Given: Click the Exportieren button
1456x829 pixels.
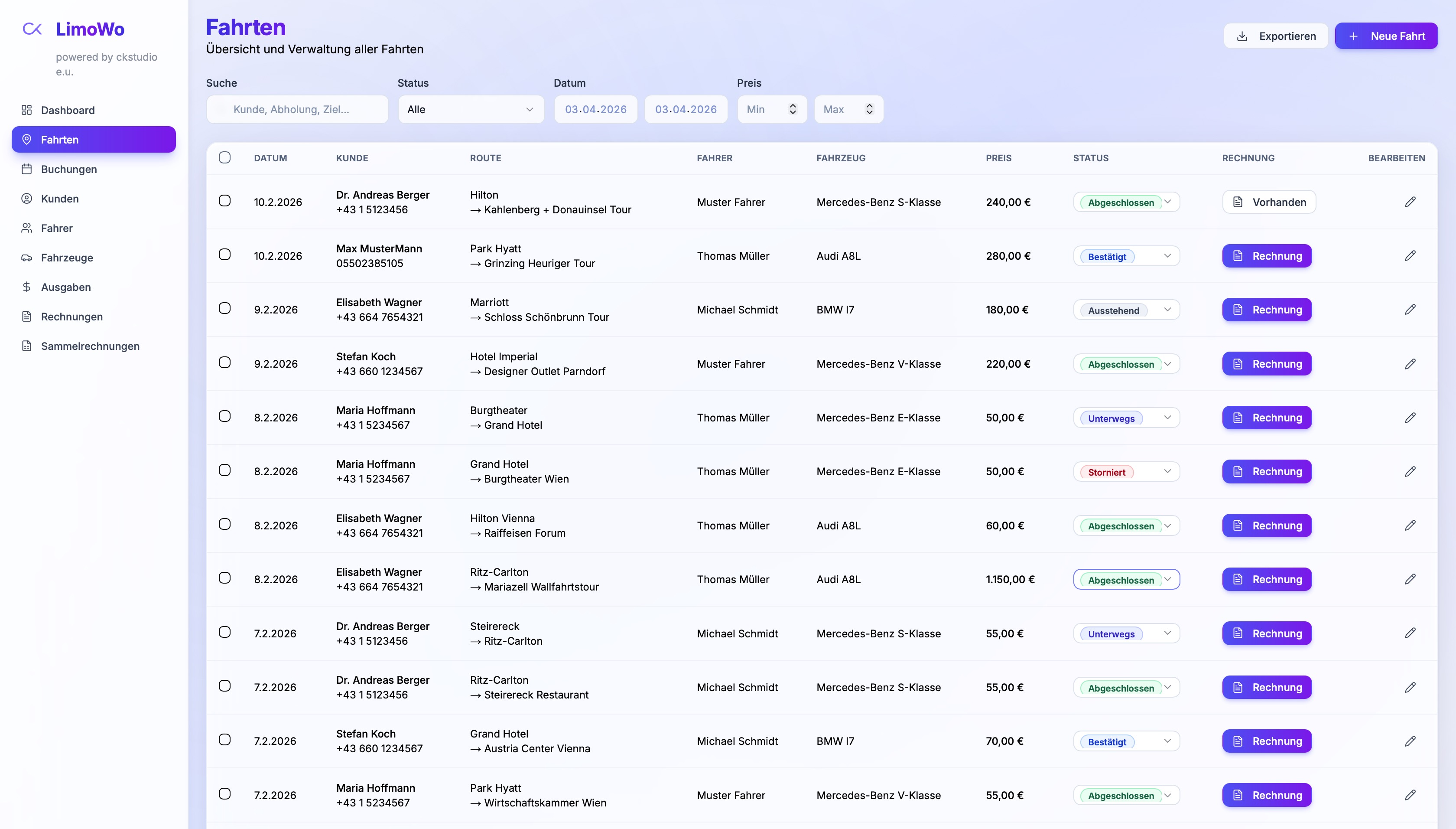Looking at the screenshot, I should point(1276,36).
